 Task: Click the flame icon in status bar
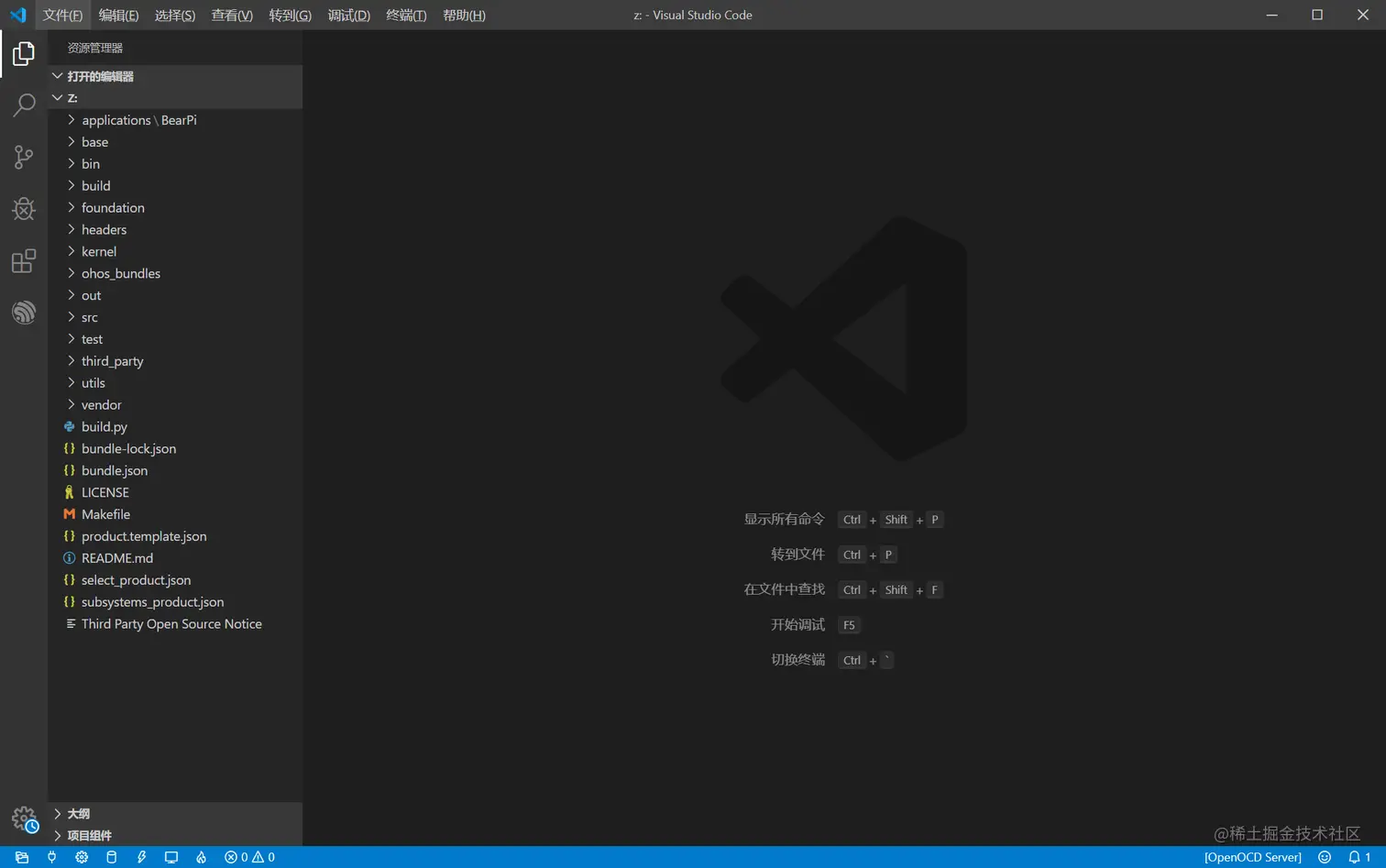(201, 857)
